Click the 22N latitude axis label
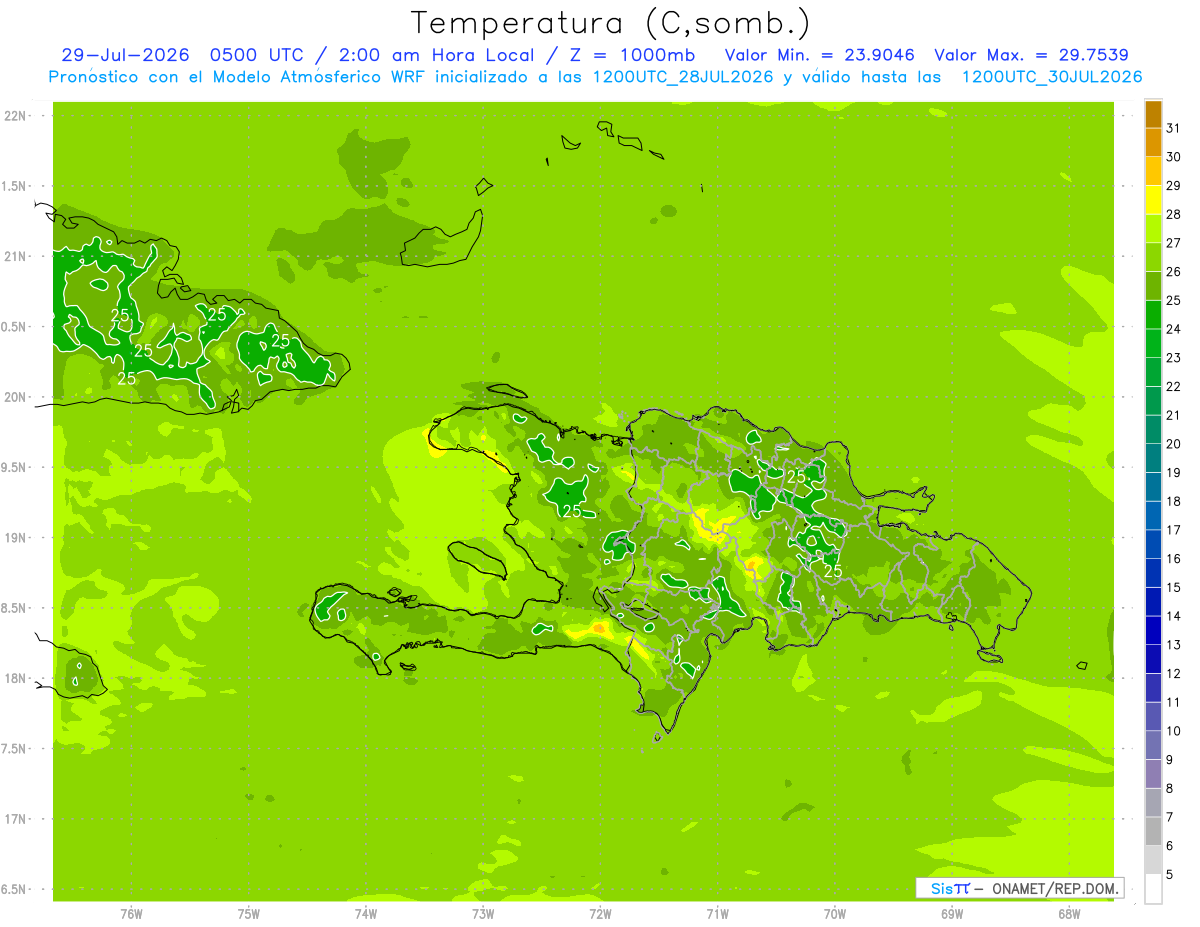 16,116
